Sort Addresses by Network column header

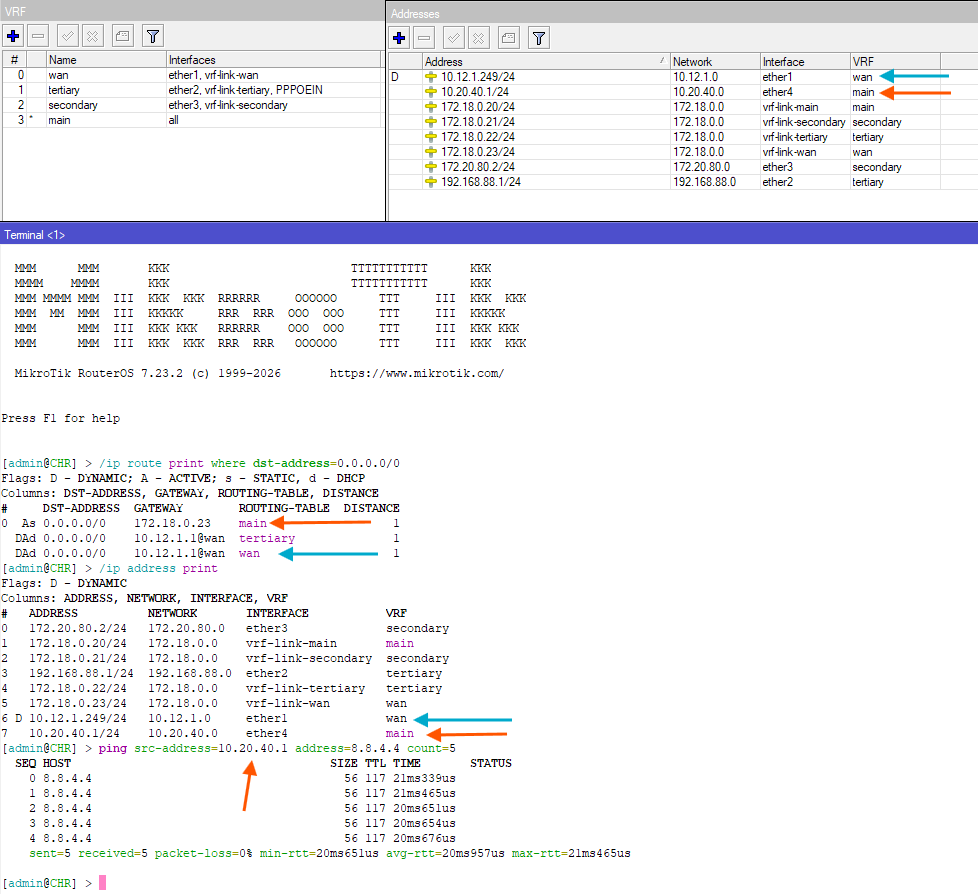click(715, 62)
